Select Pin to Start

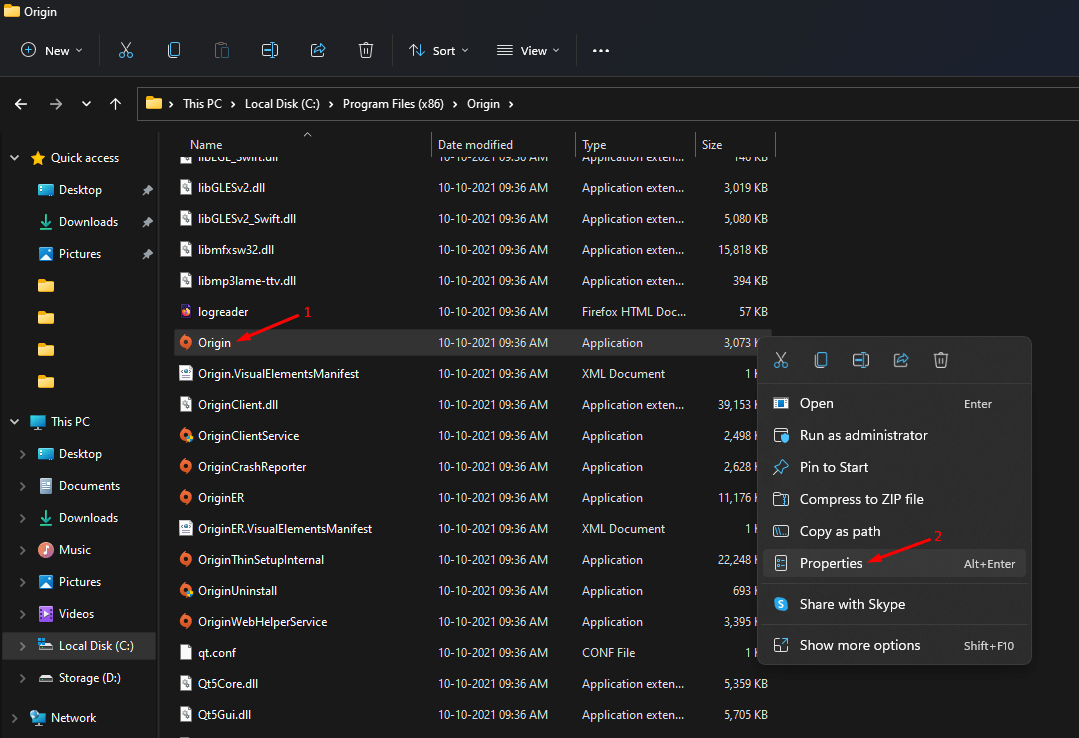(x=894, y=467)
